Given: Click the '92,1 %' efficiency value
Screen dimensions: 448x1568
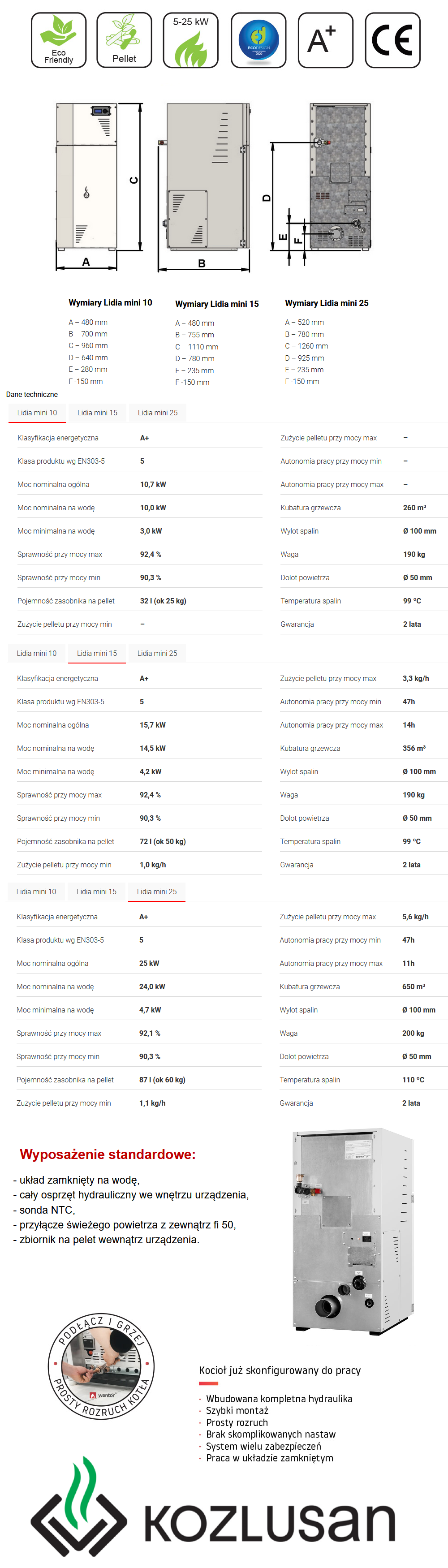Looking at the screenshot, I should (150, 1033).
